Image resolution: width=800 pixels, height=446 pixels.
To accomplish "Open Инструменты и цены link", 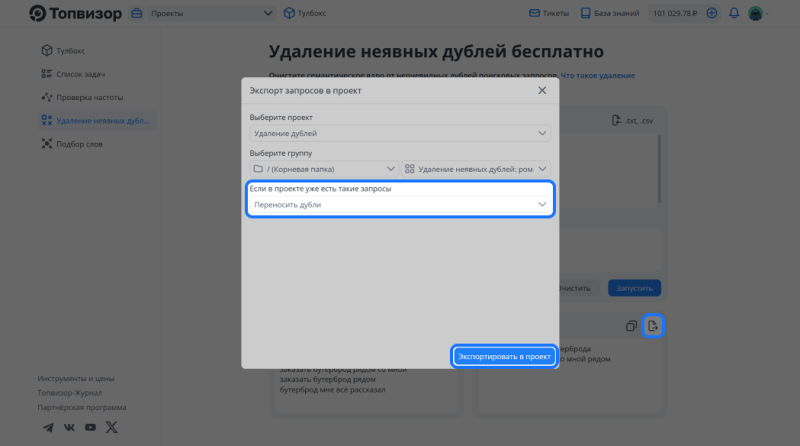I will point(76,379).
